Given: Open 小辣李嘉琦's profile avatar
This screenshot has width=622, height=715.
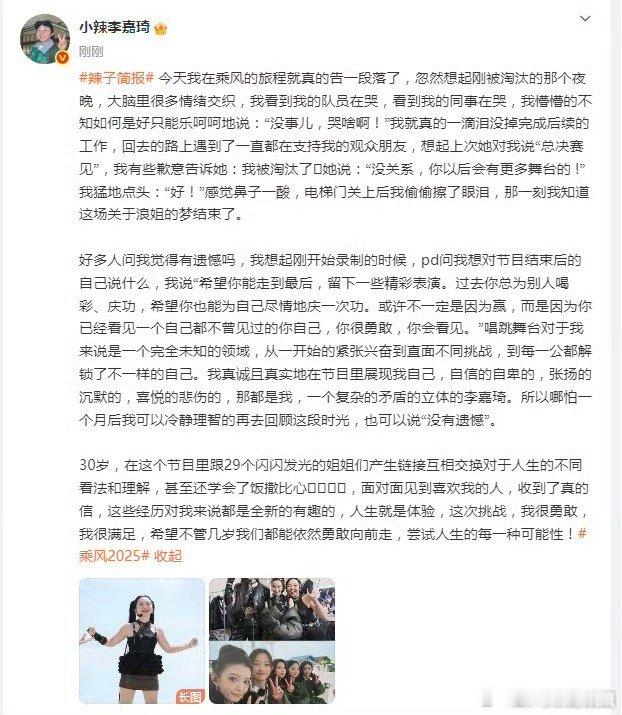Looking at the screenshot, I should click(x=45, y=39).
